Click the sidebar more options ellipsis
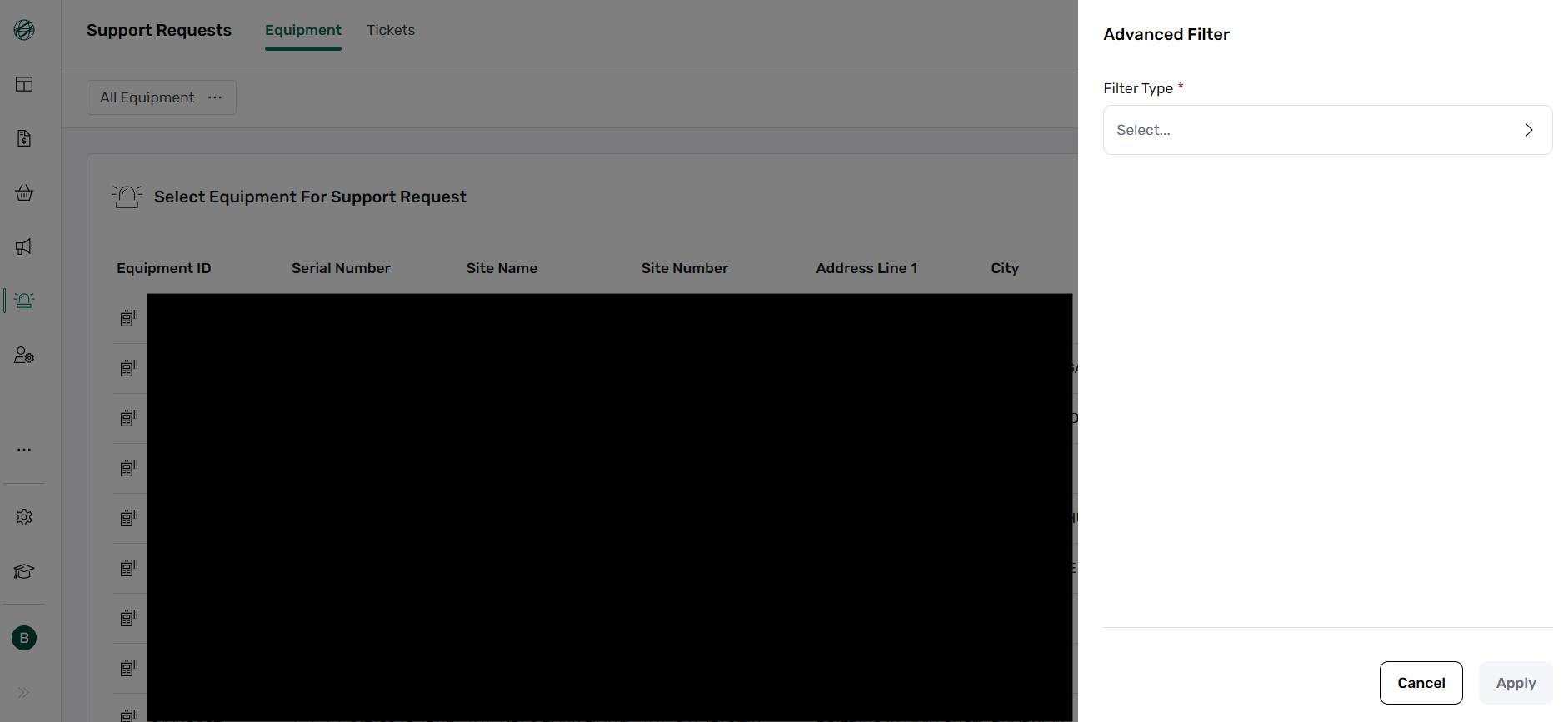This screenshot has width=1568, height=722. [x=24, y=450]
